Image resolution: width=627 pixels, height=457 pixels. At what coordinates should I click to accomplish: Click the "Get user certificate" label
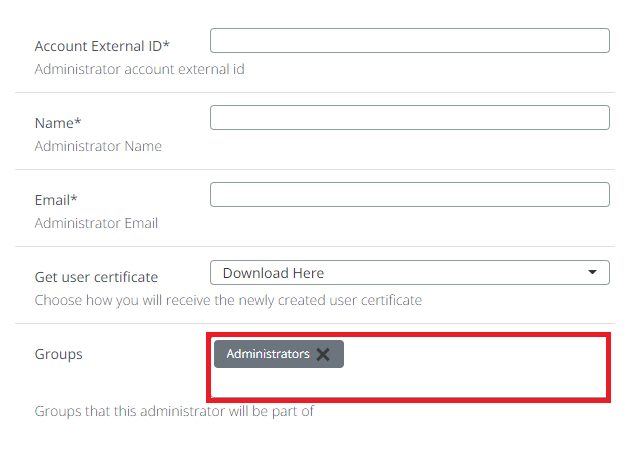(x=96, y=277)
